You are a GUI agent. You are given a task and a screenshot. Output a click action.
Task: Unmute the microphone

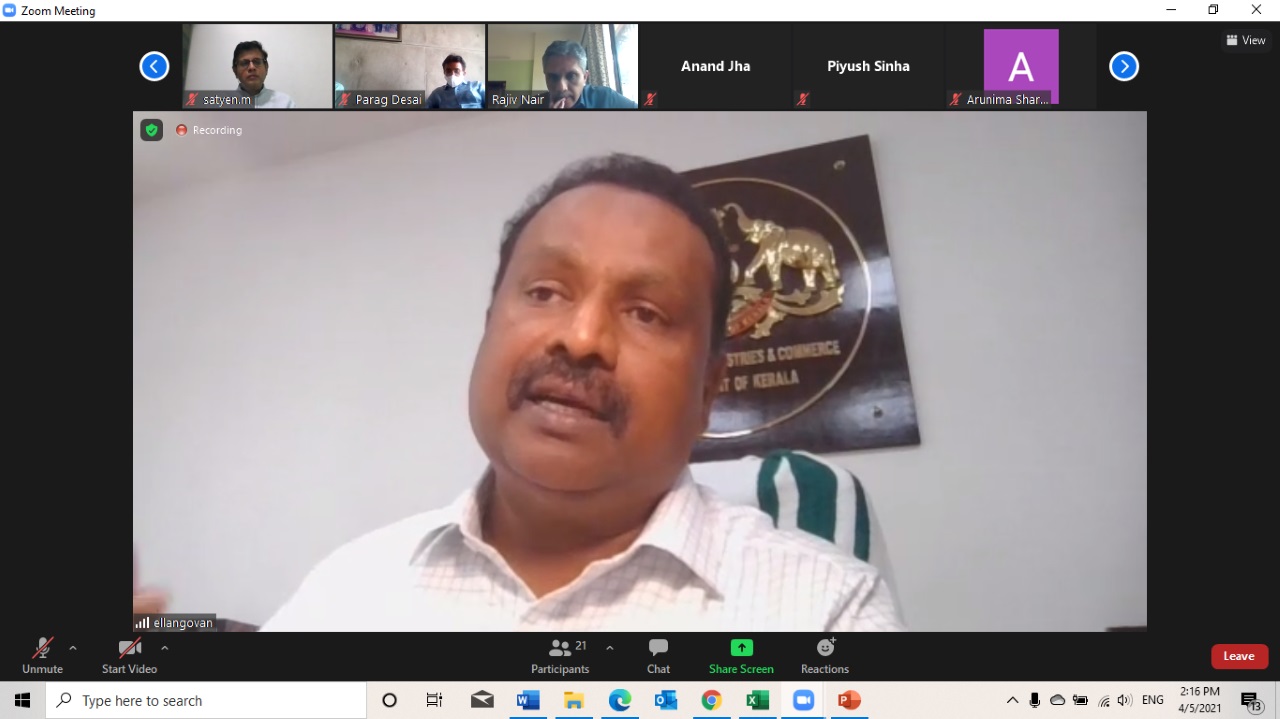pyautogui.click(x=42, y=656)
